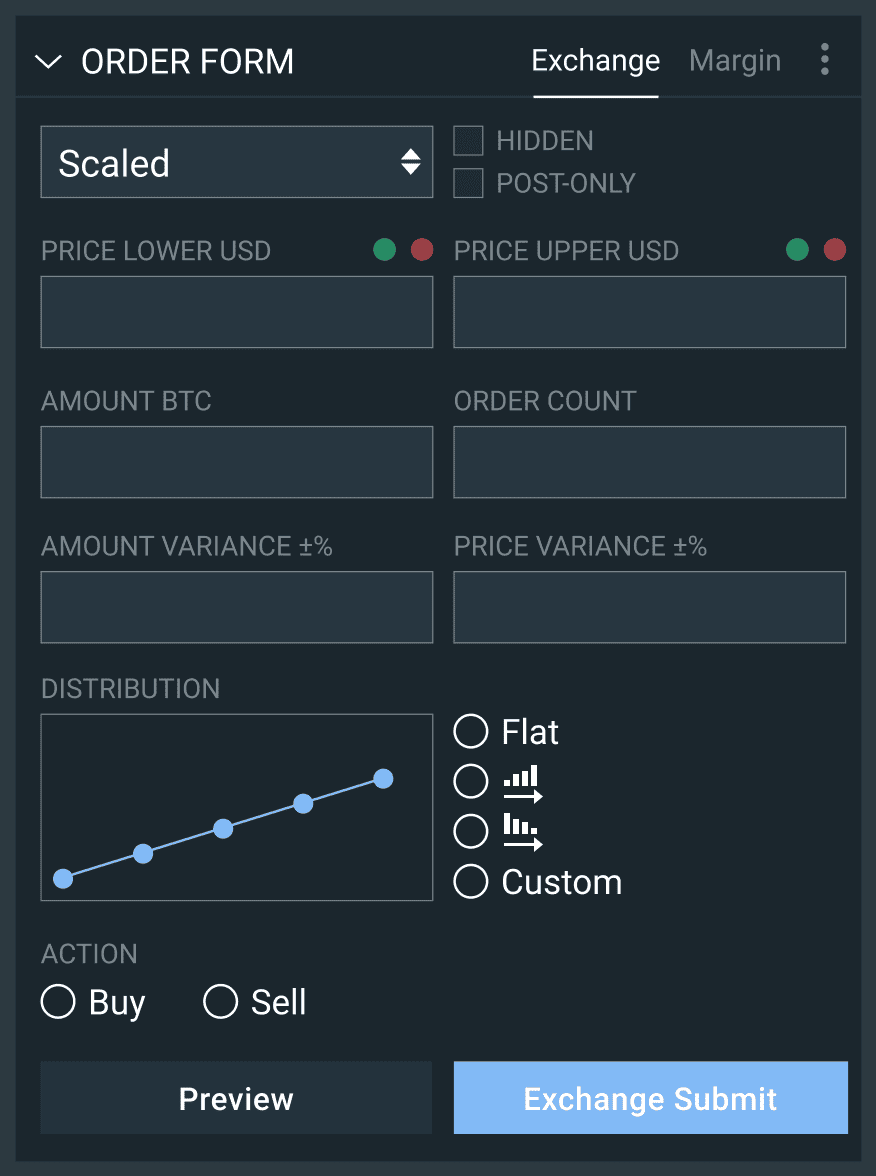This screenshot has height=1176, width=876.
Task: Switch to the Margin tab
Action: coord(735,61)
